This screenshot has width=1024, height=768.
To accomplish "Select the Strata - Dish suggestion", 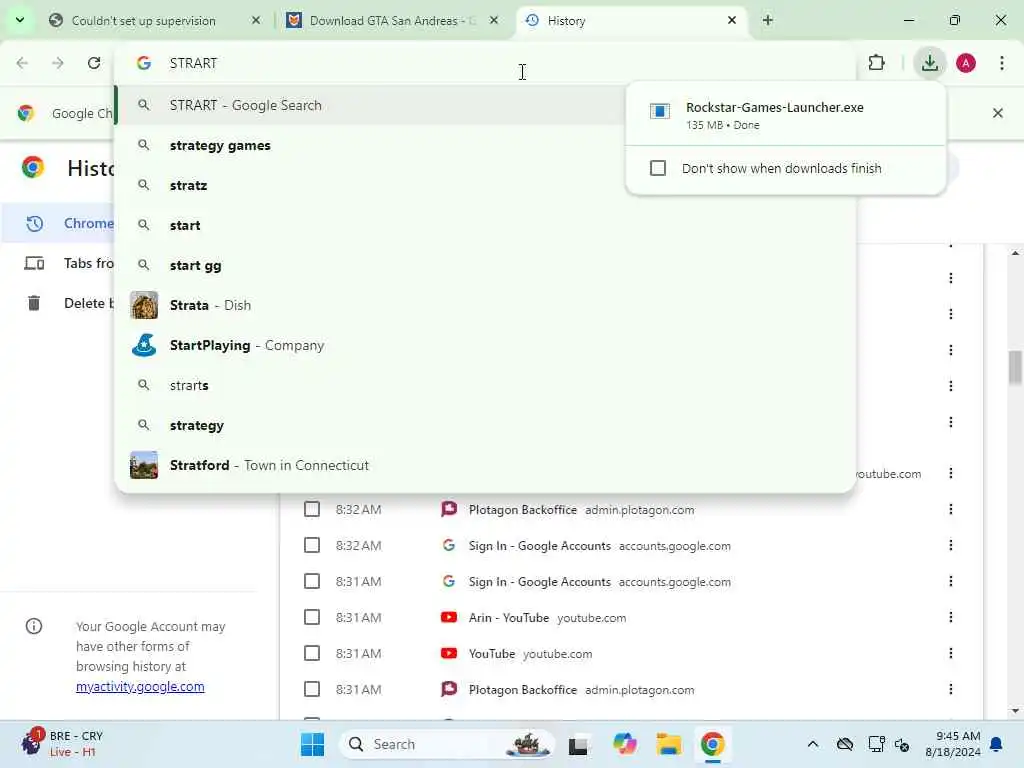I will point(485,305).
